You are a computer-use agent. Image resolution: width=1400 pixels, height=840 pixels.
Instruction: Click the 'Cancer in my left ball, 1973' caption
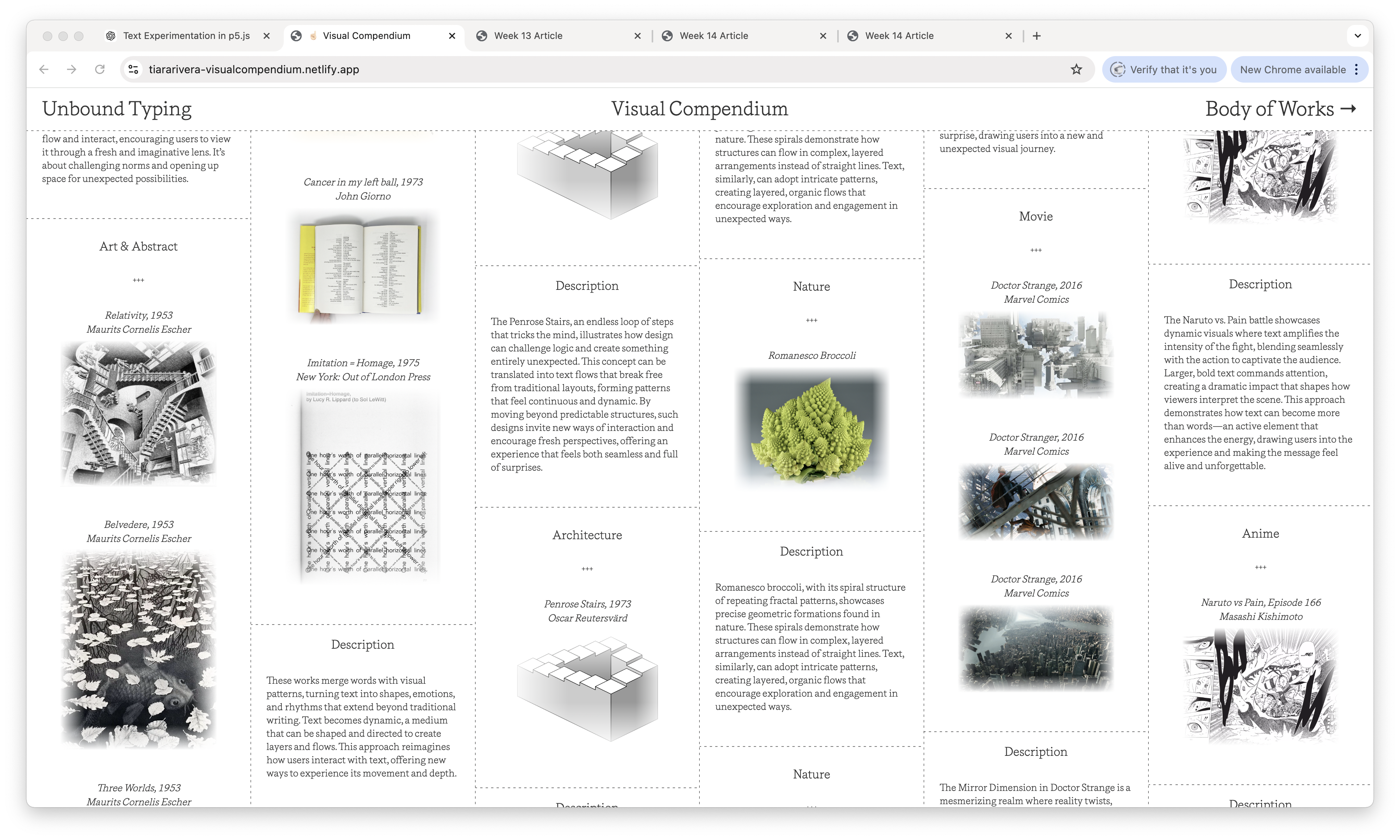[363, 182]
